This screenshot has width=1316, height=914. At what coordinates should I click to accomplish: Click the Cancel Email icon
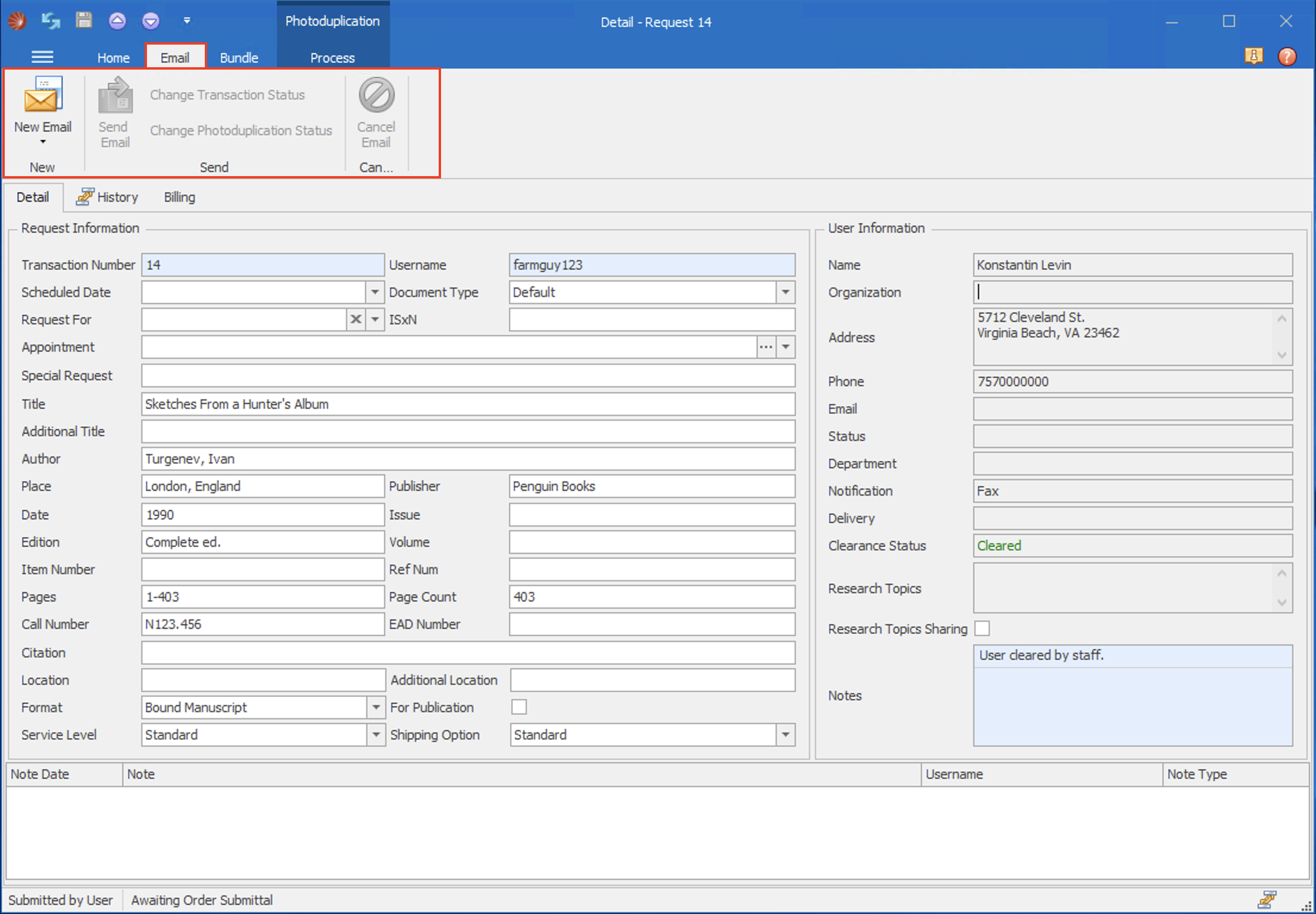[376, 95]
